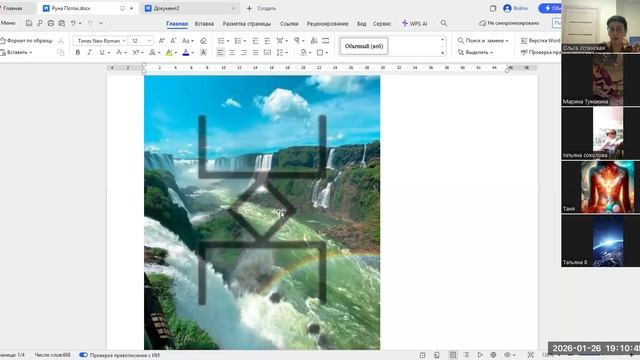Click the Italic formatting button

[x=89, y=53]
